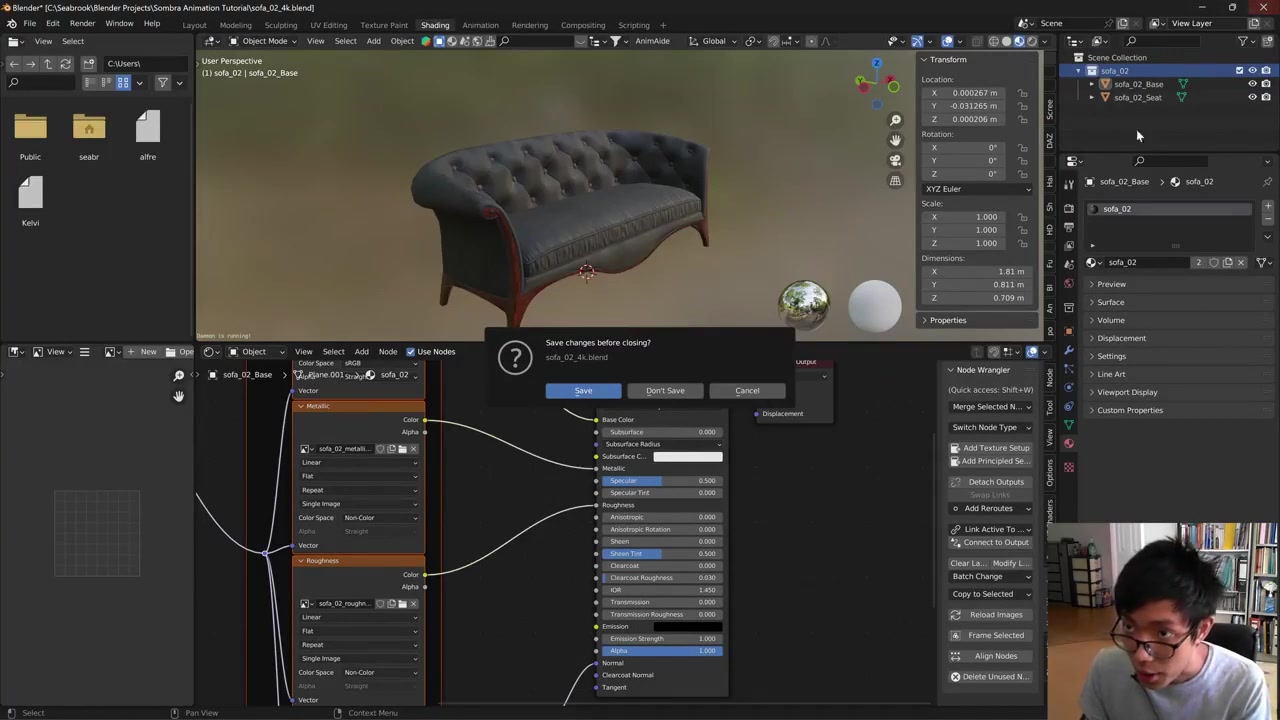Hide sofa_02_Seat in viewport

(x=1252, y=97)
